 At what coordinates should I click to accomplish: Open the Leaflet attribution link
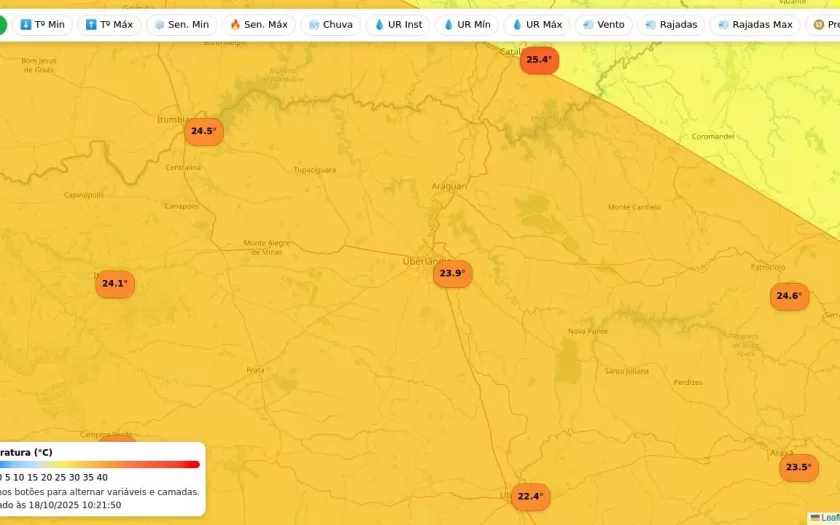tap(829, 517)
